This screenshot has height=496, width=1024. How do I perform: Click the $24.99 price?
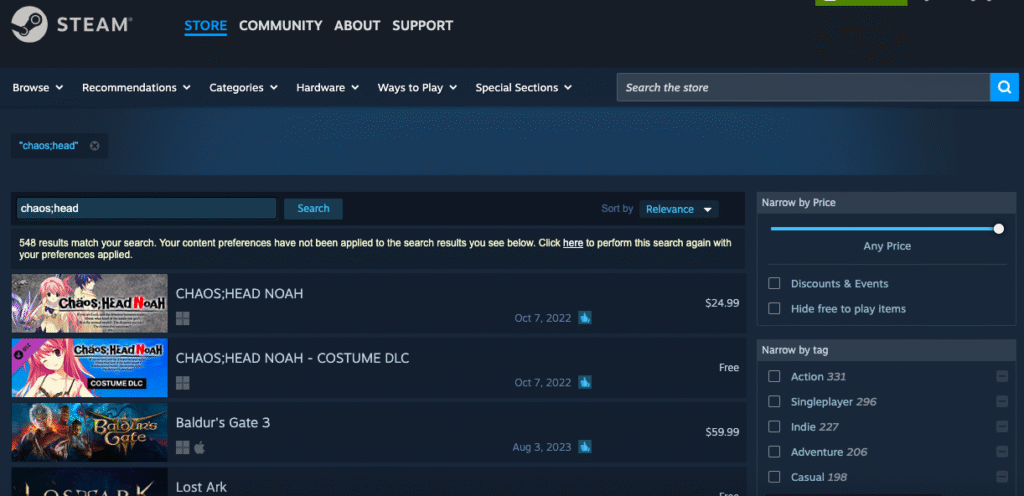click(722, 303)
